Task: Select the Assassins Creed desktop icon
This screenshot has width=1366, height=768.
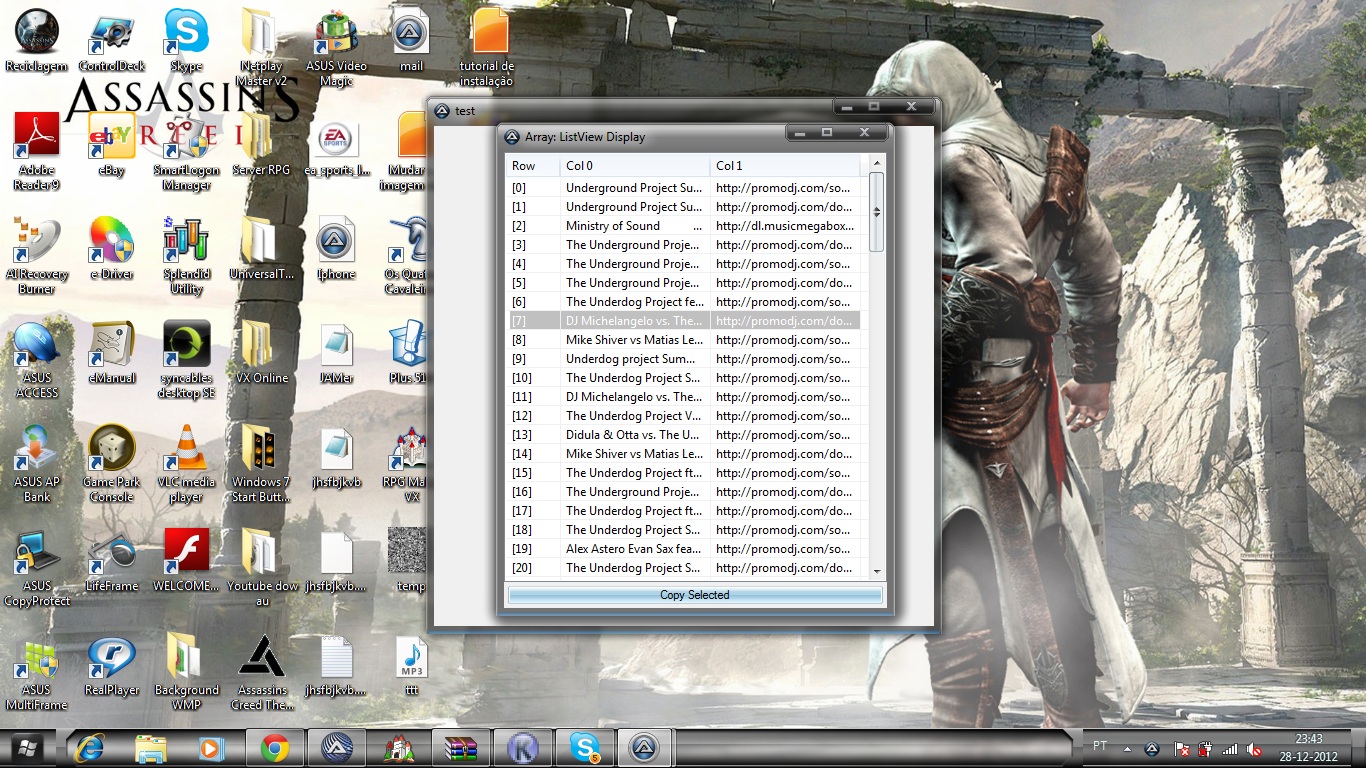Action: click(x=262, y=670)
